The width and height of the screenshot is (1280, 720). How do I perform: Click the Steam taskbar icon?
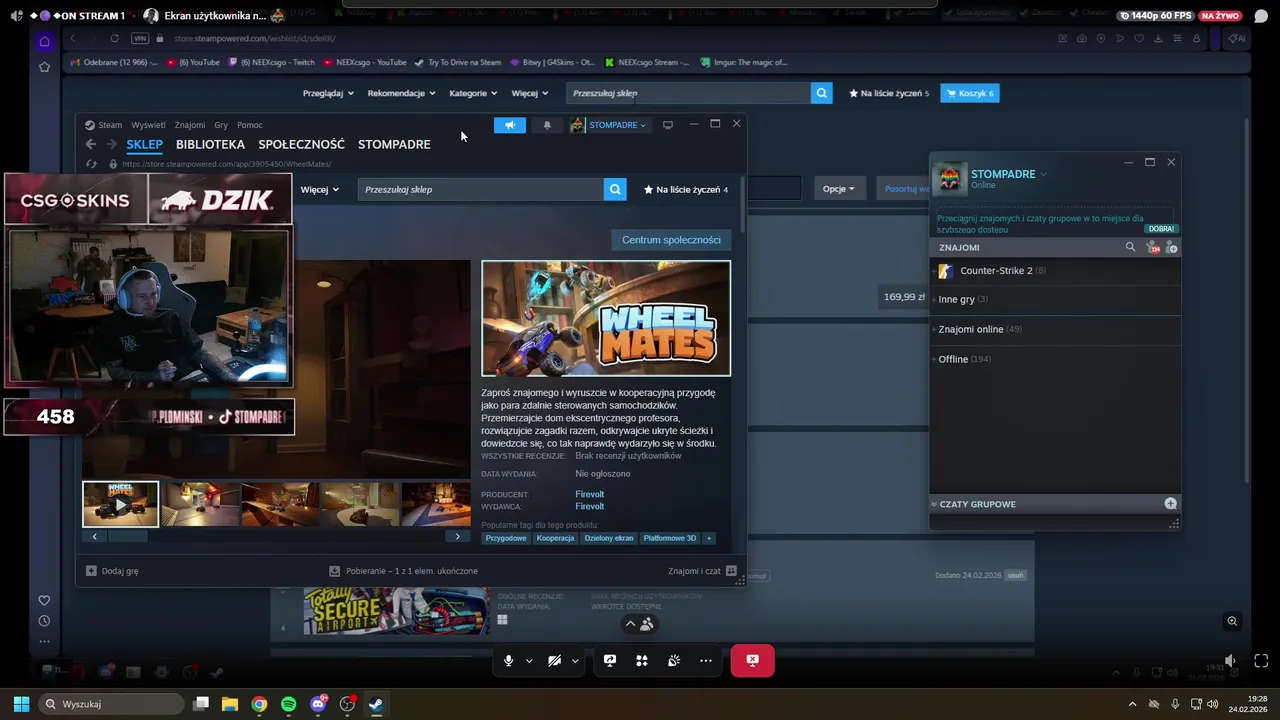coord(376,704)
